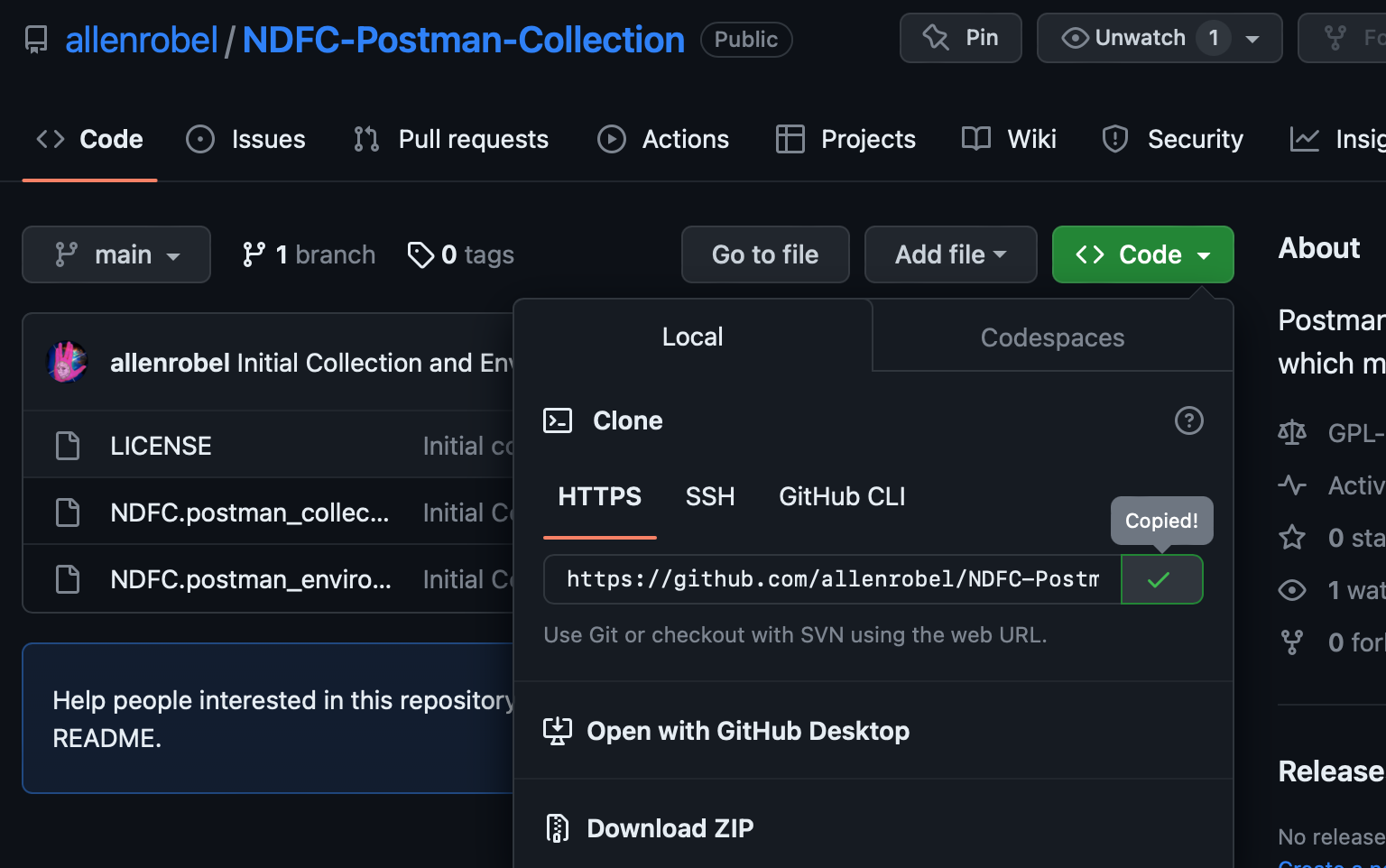
Task: Click the Clone terminal icon
Action: (x=558, y=420)
